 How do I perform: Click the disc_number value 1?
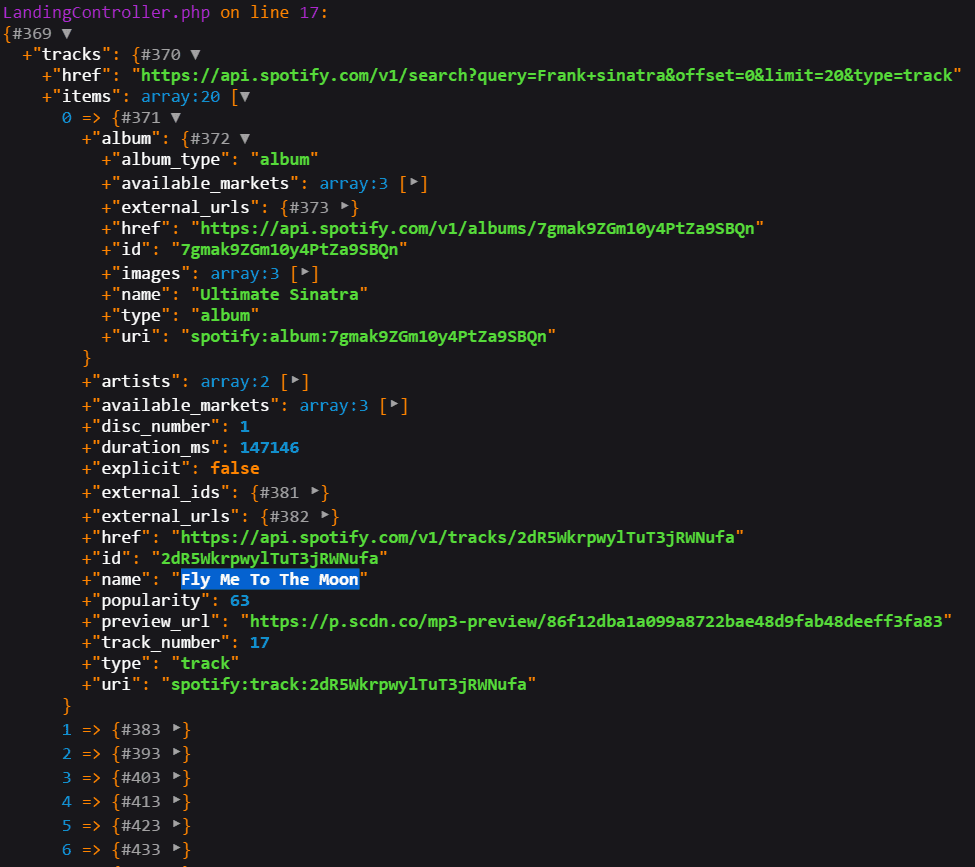[x=244, y=427]
